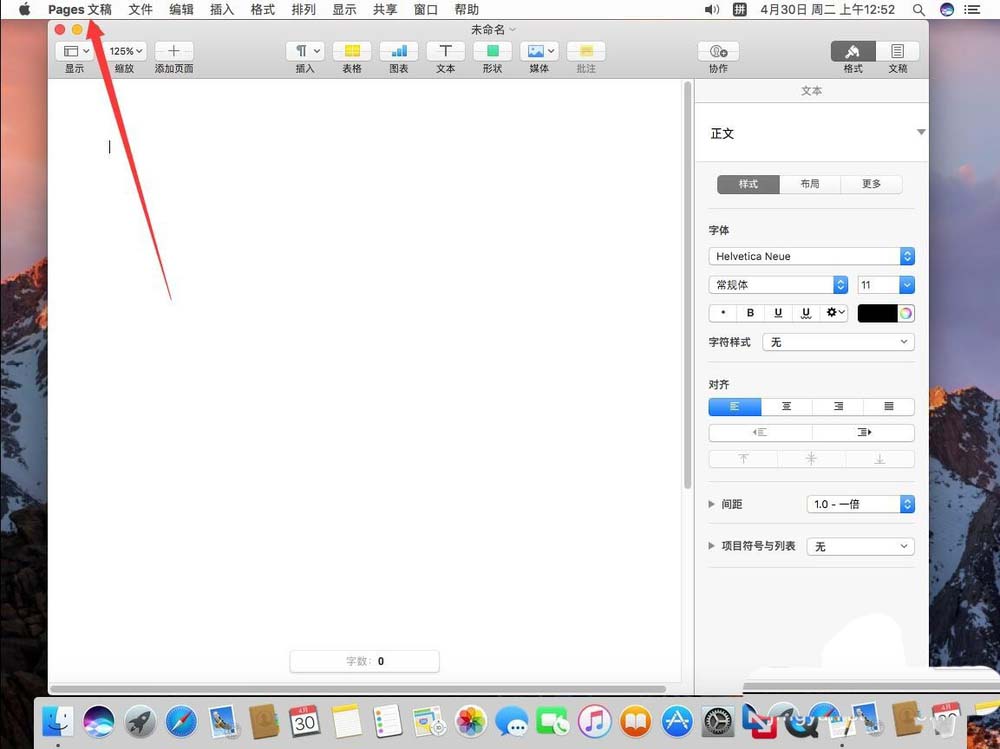
Task: Expand the 项目符号与列表 section triangle
Action: click(711, 546)
